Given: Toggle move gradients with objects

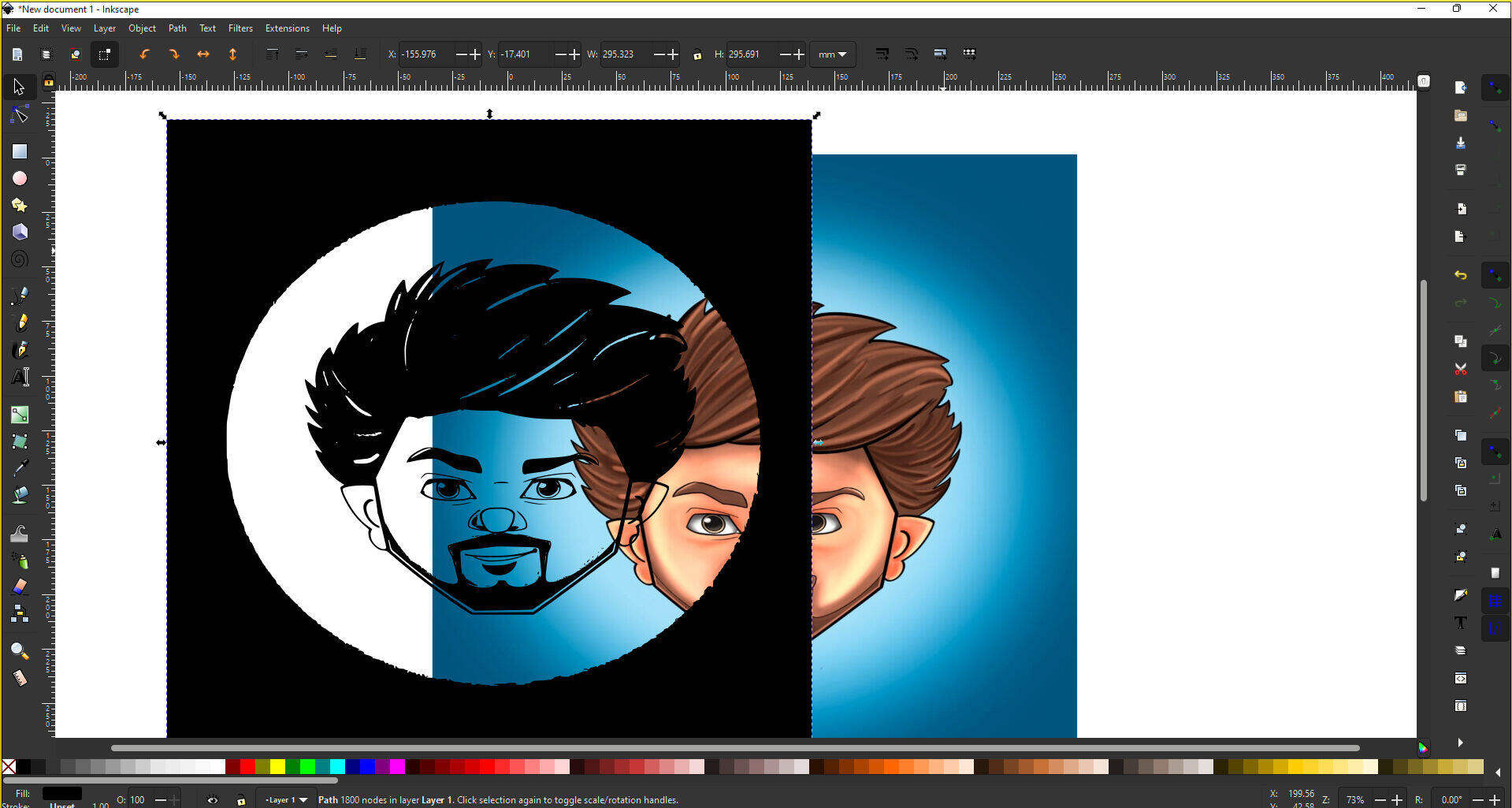Looking at the screenshot, I should coord(940,54).
